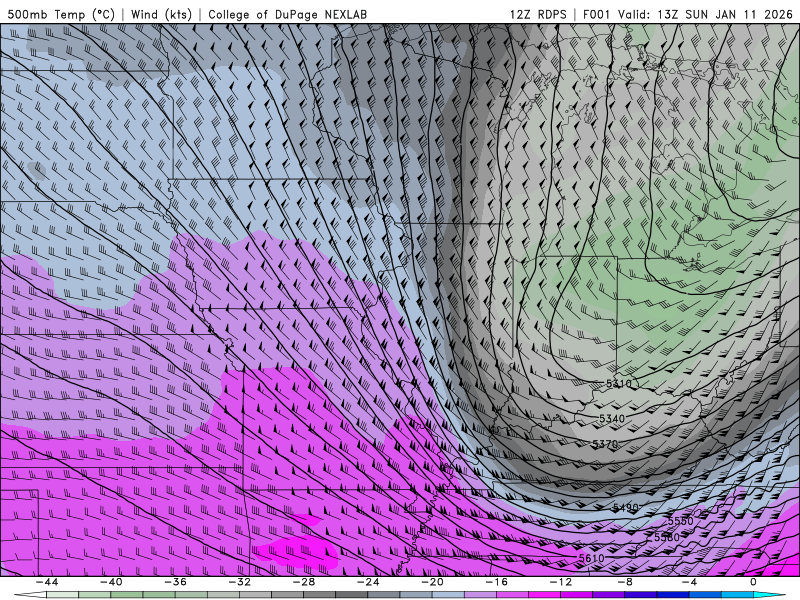Click the -8 color scale label
The image size is (800, 600).
[x=625, y=582]
